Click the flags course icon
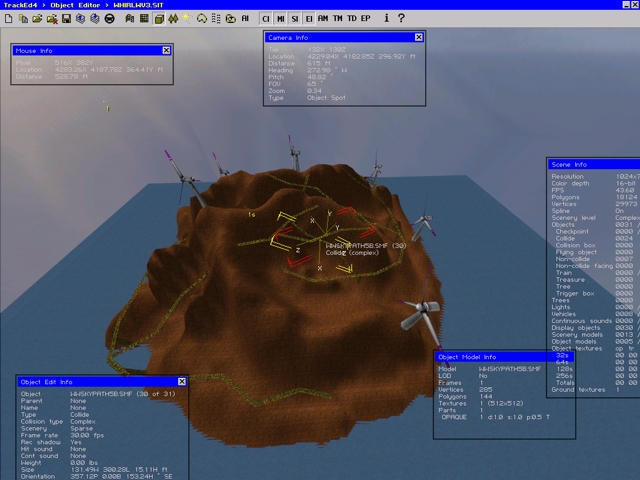This screenshot has height=480, width=640. tap(130, 19)
